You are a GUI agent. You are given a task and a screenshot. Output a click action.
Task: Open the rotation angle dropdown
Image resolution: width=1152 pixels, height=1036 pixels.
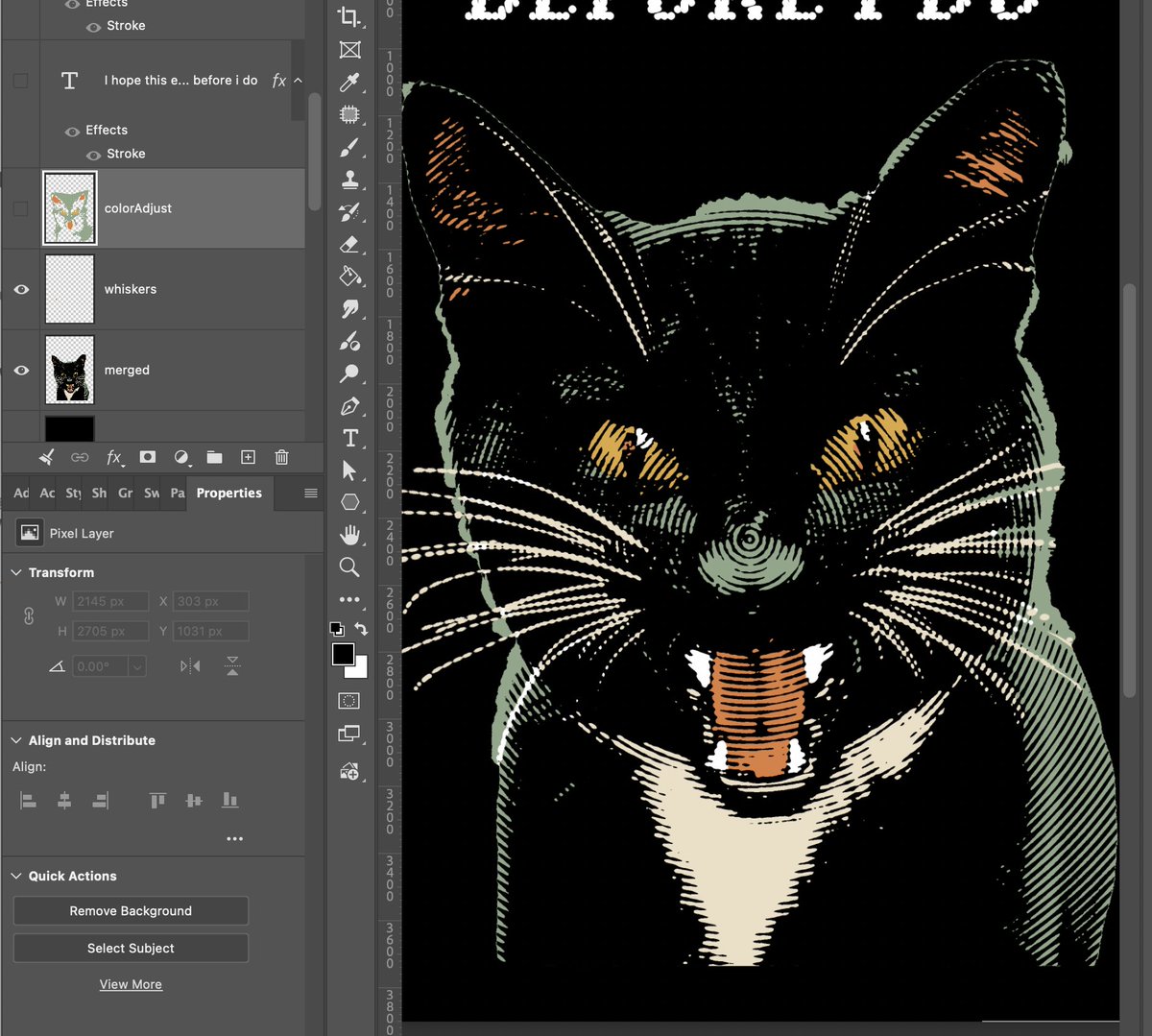(137, 666)
